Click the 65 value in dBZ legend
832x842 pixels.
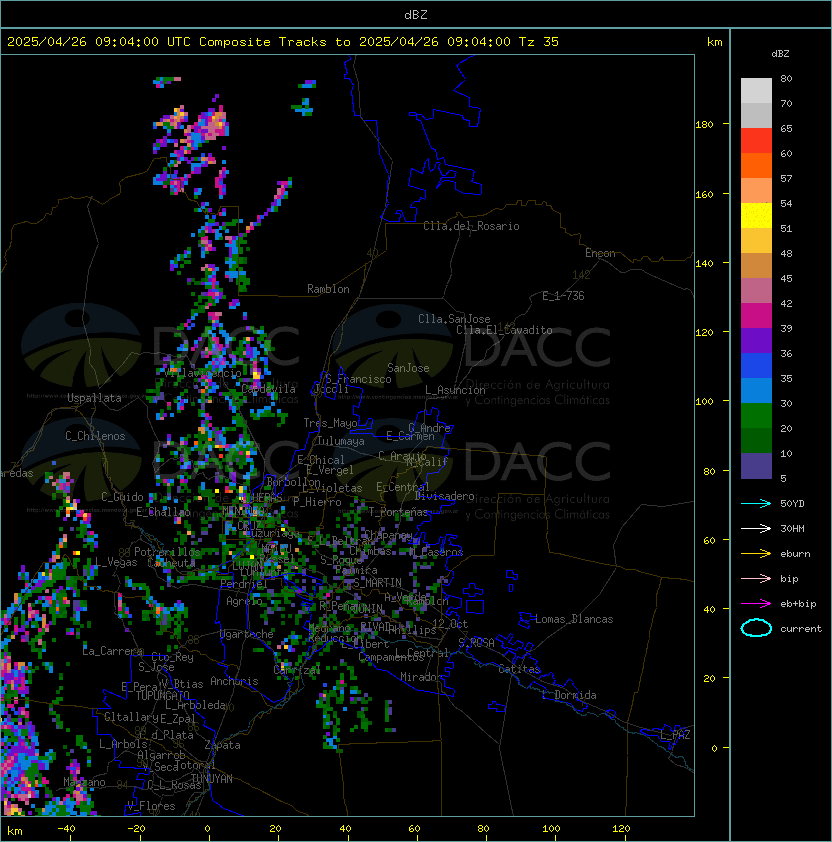tap(786, 128)
